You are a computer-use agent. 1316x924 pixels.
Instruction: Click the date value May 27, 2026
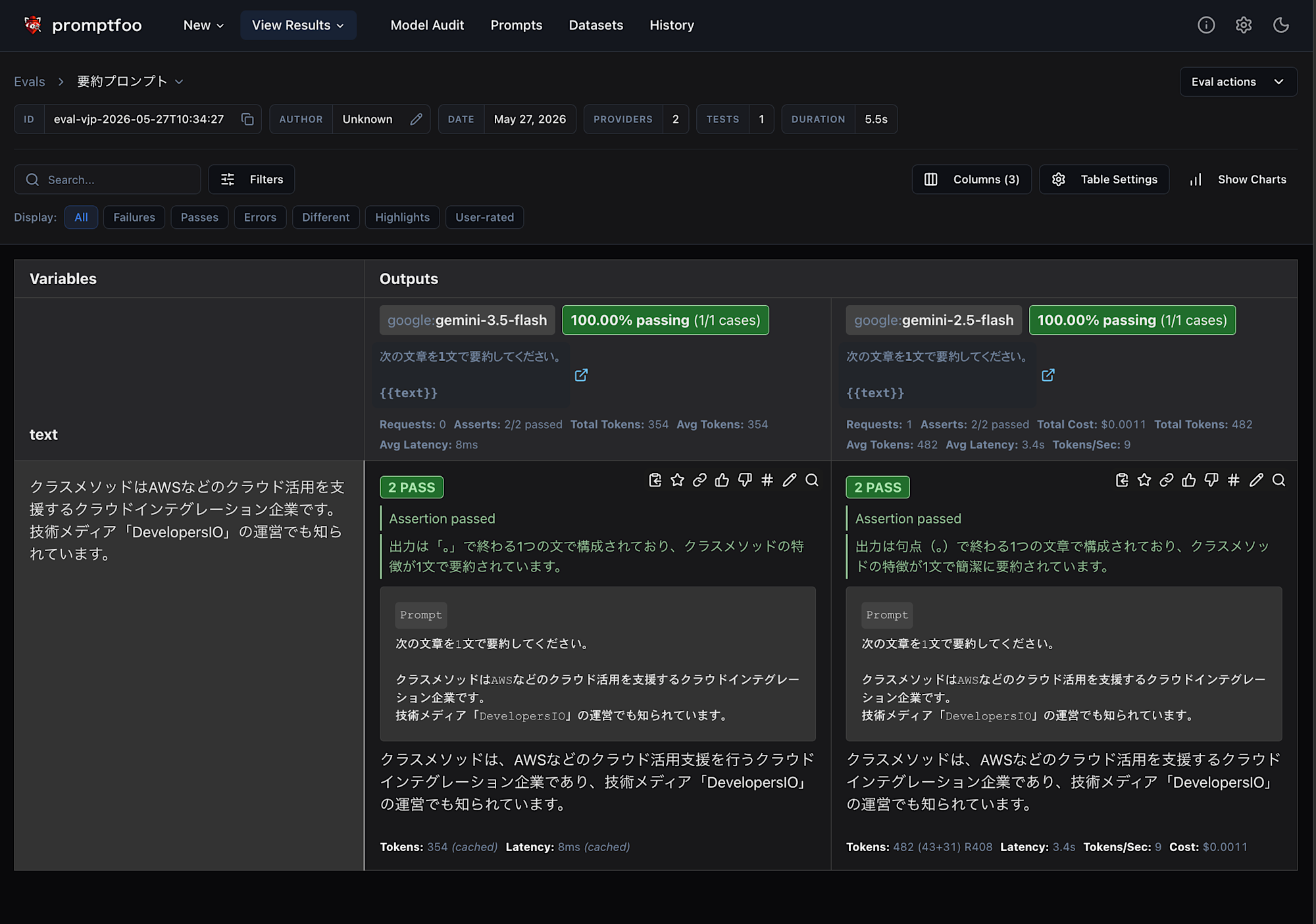pyautogui.click(x=530, y=119)
